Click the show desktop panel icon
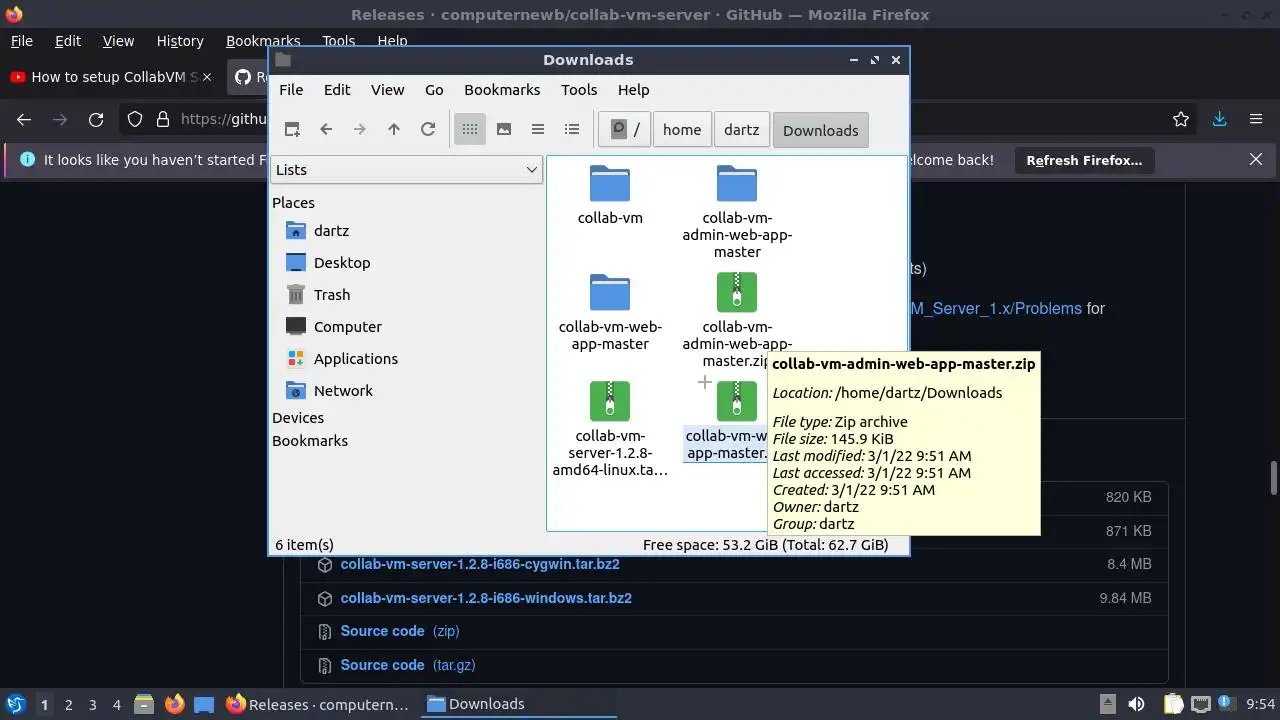This screenshot has height=720, width=1280. coord(204,704)
